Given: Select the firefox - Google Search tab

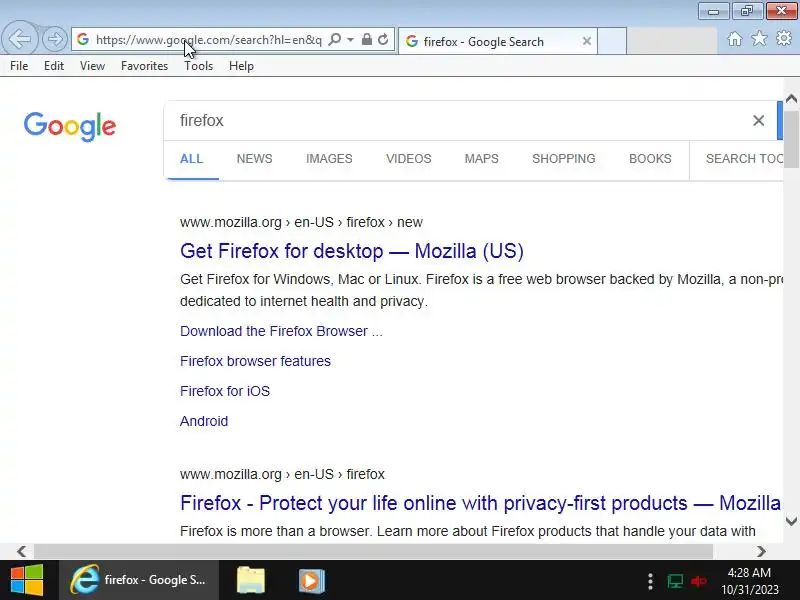Looking at the screenshot, I should 497,41.
